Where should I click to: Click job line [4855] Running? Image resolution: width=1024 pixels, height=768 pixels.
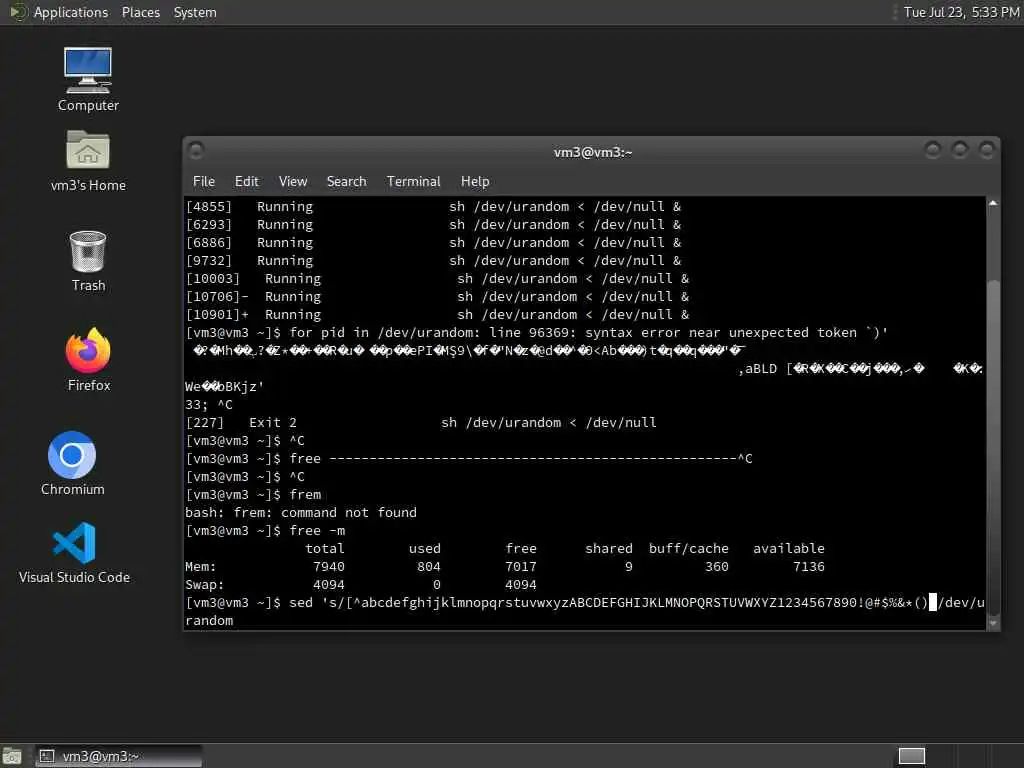[433, 206]
